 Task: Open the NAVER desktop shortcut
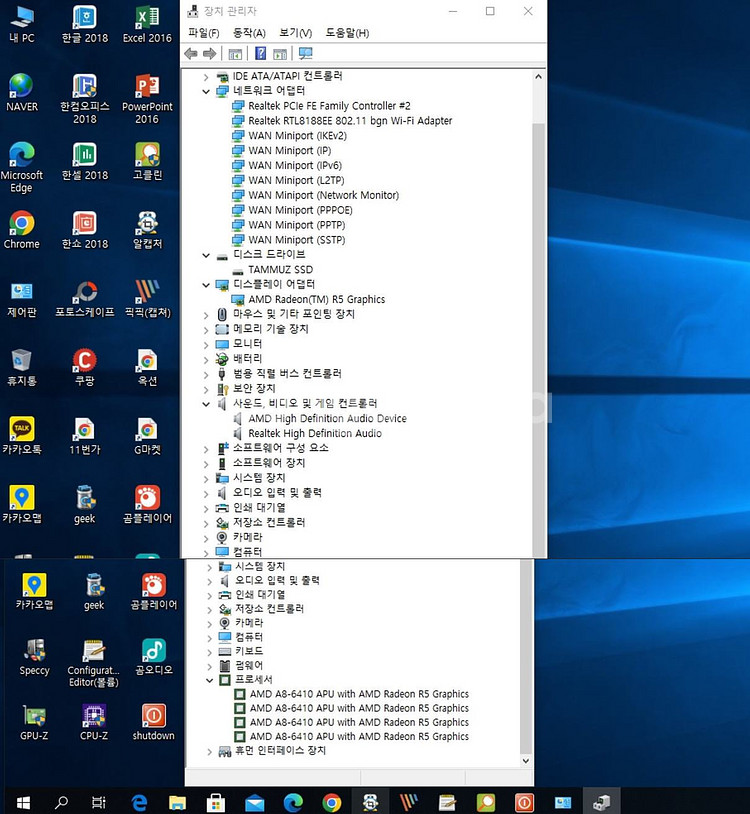[x=22, y=93]
